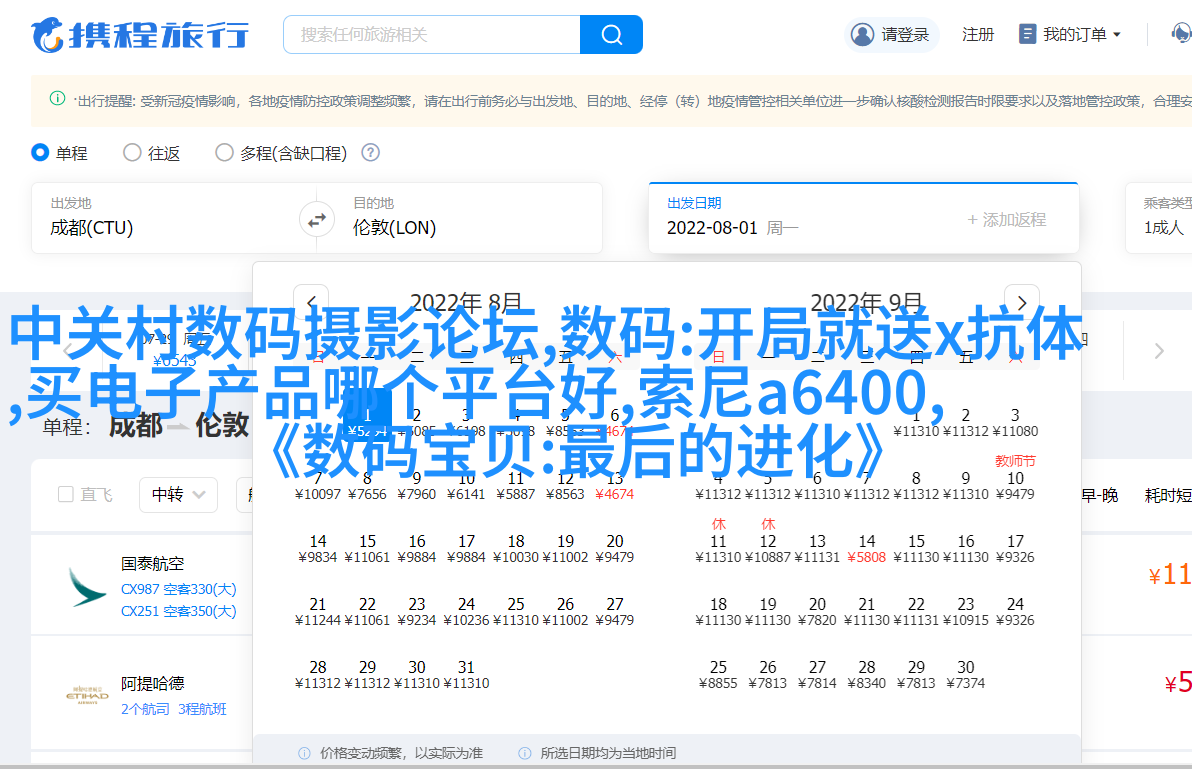Pick August 20 priced ¥9479
This screenshot has width=1192, height=769.
(x=614, y=549)
